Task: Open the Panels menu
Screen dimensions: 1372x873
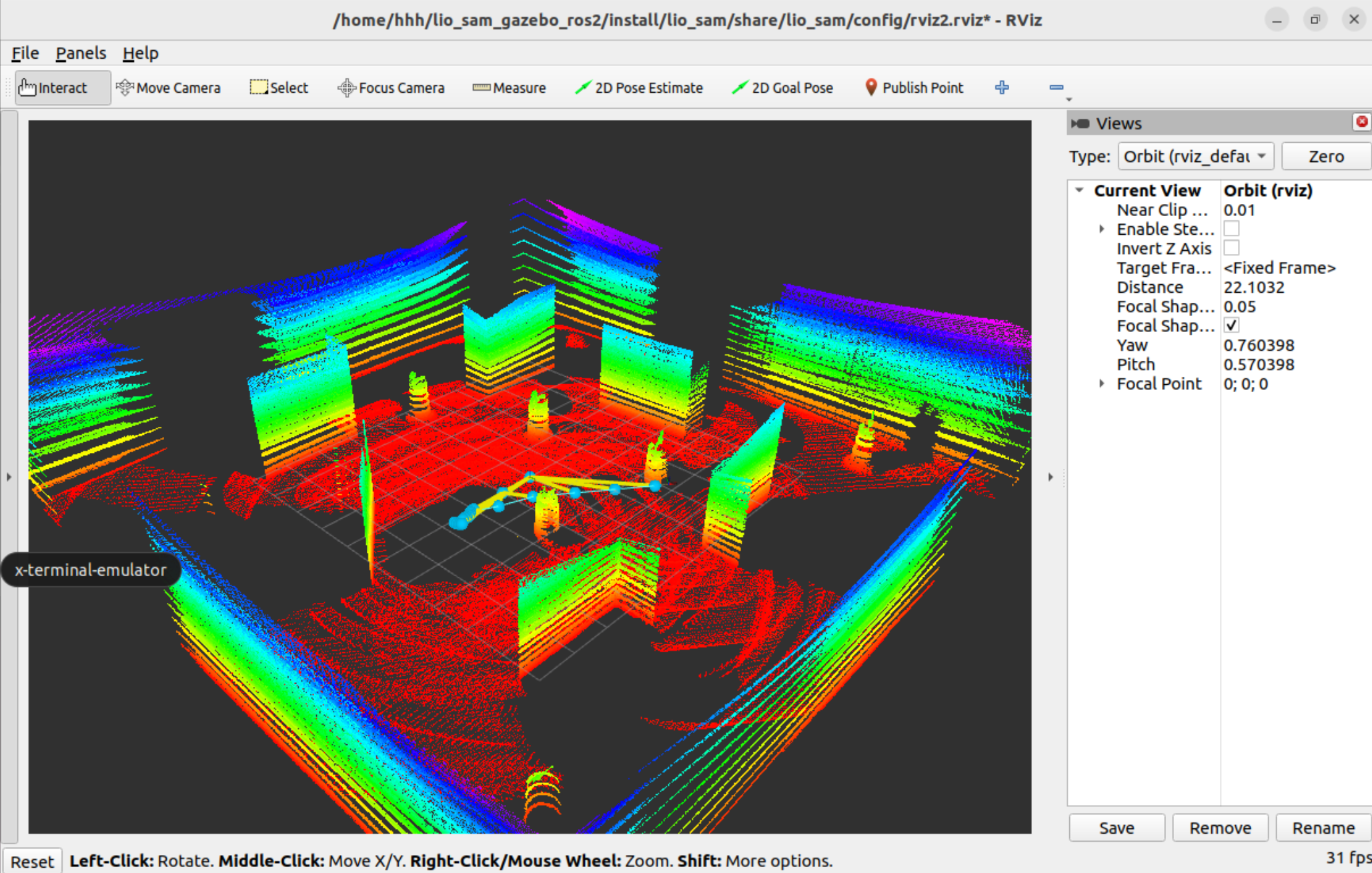Action: pyautogui.click(x=81, y=53)
